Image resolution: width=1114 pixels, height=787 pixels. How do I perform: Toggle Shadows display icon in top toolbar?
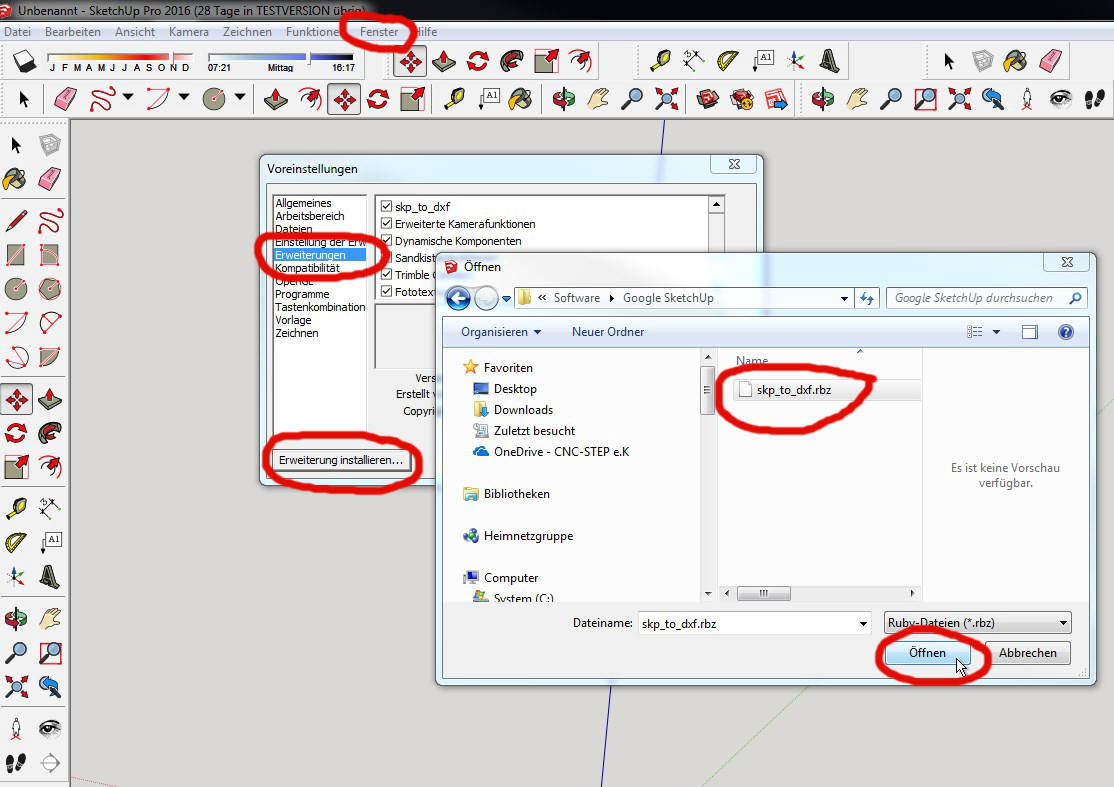point(25,61)
